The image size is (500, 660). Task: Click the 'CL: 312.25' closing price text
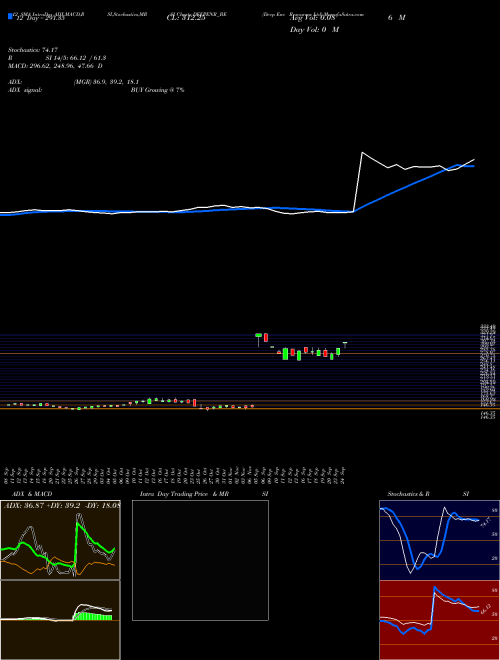pos(186,19)
